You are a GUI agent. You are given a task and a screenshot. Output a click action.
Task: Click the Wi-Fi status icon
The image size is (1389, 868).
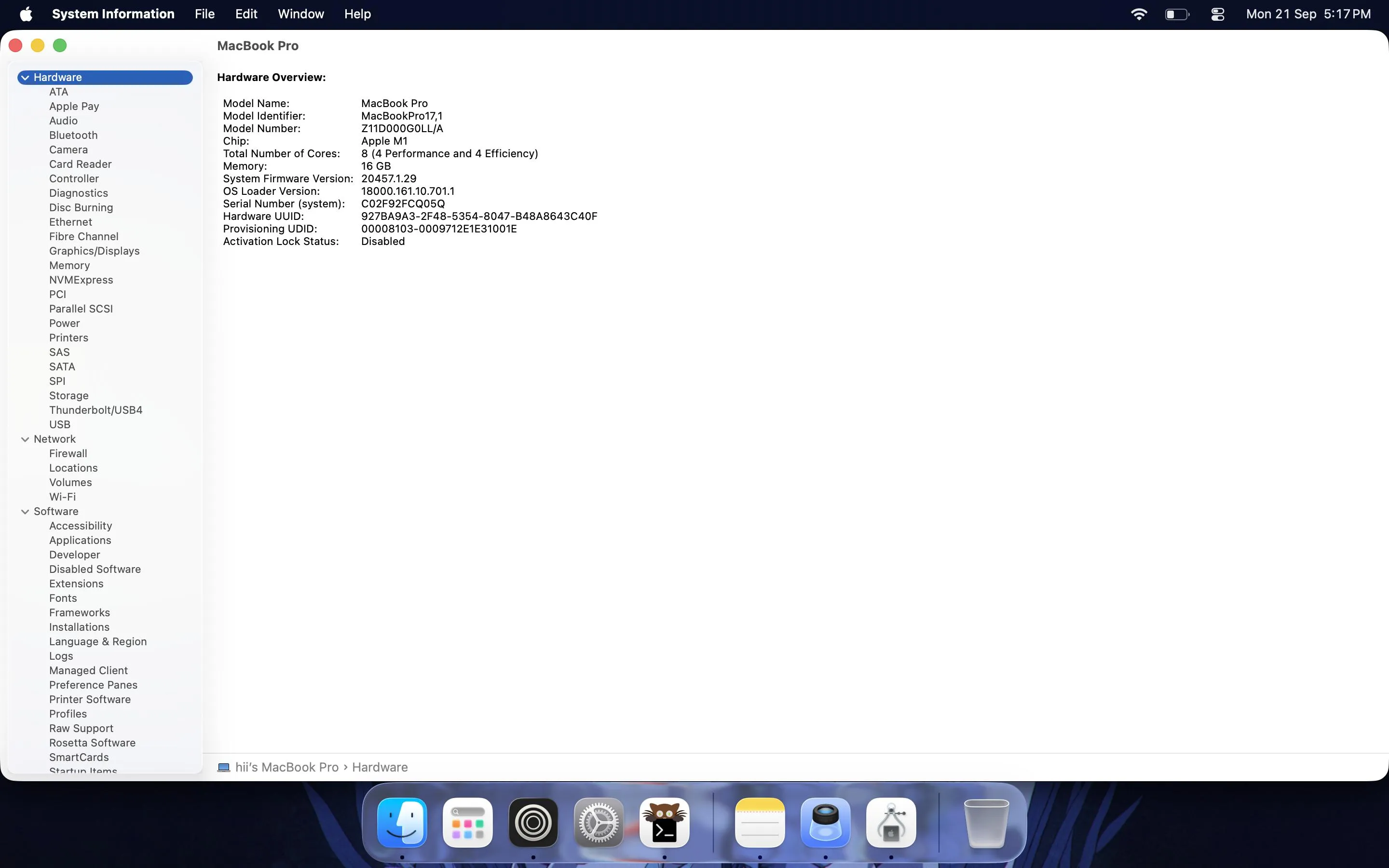click(x=1139, y=14)
